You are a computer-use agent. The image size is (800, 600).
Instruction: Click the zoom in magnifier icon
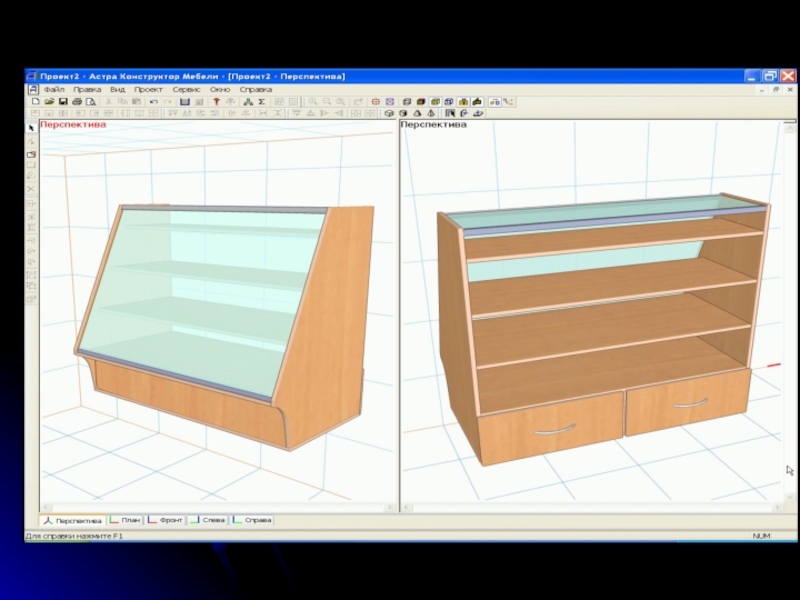(x=313, y=102)
